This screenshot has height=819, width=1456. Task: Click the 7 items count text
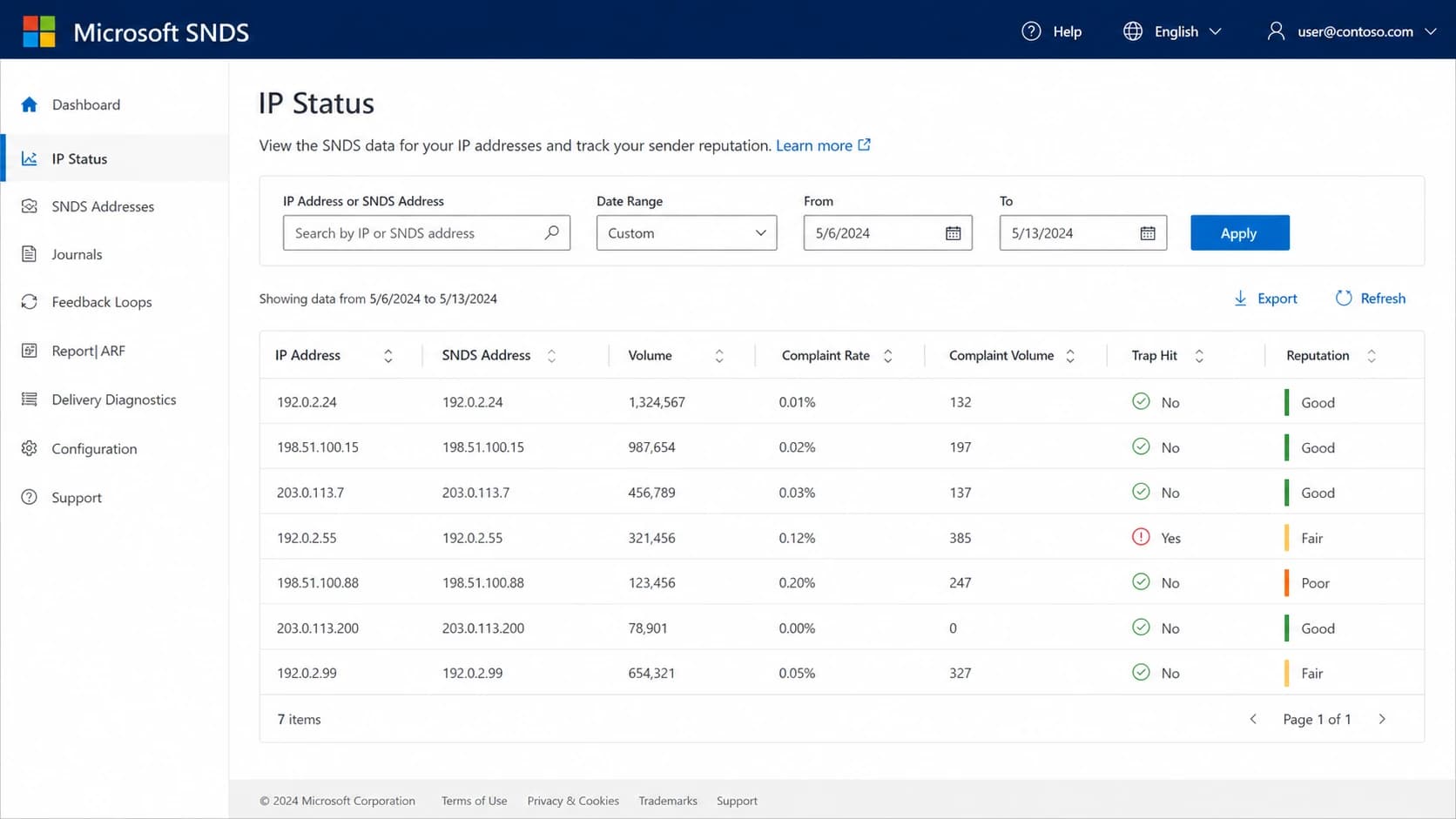click(299, 720)
